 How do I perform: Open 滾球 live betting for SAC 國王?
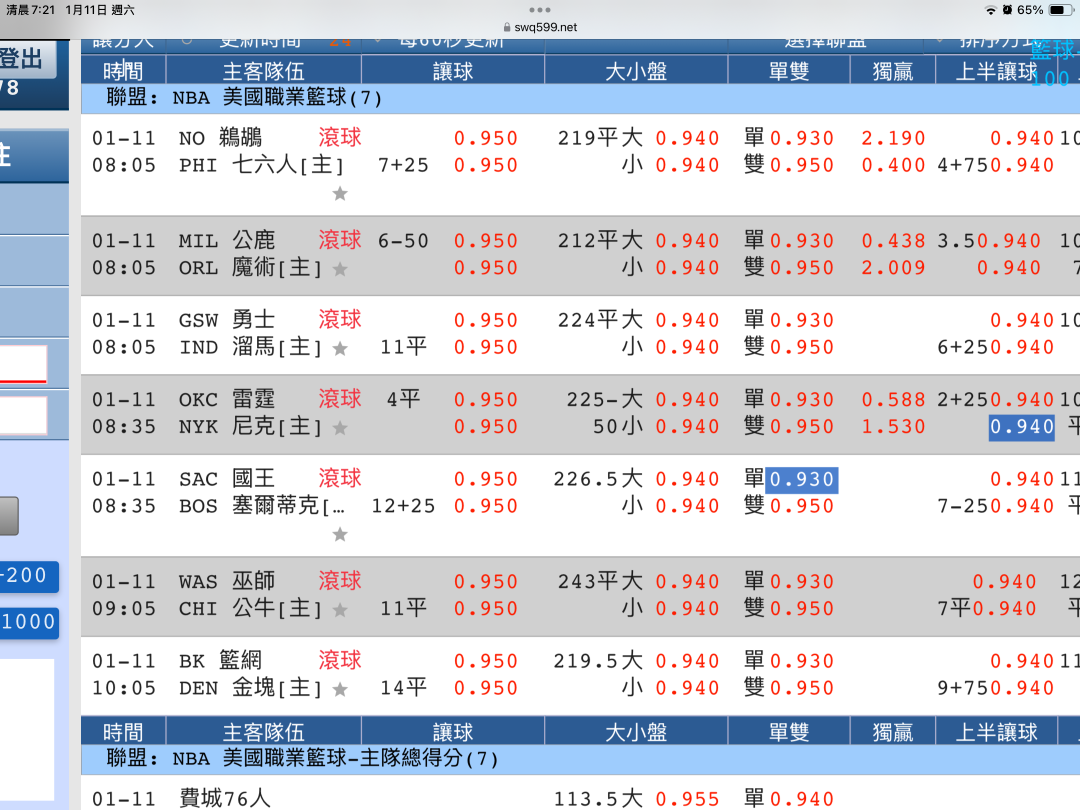(x=340, y=478)
